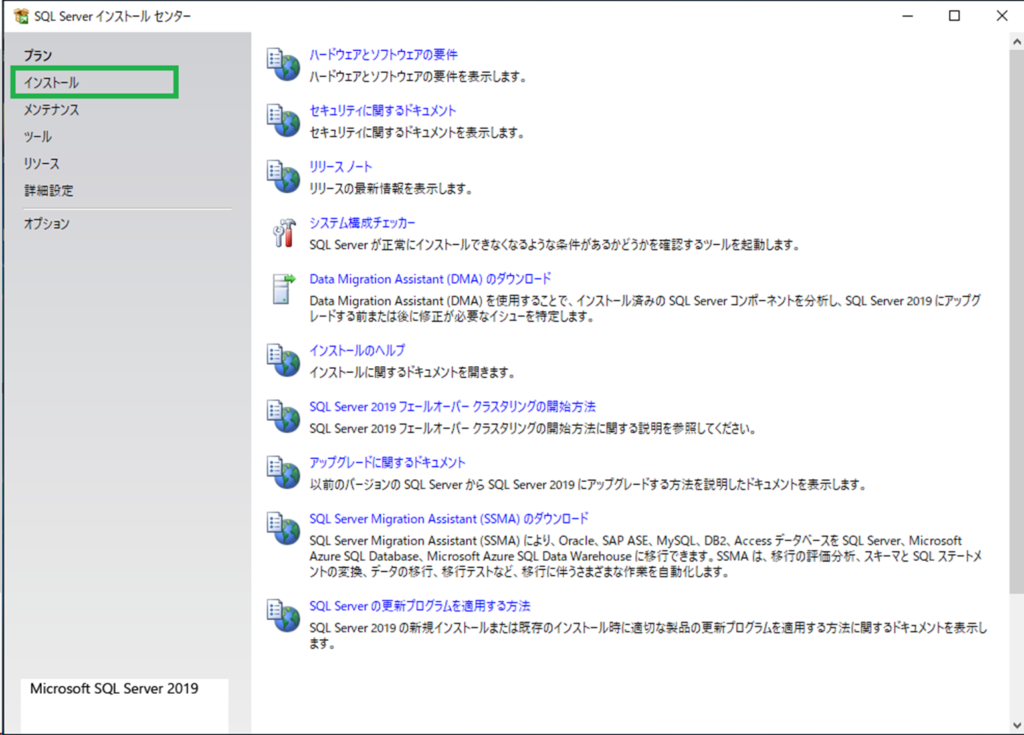This screenshot has width=1024, height=735.
Task: Click the scroll-up arrow of the vertical scrollbar
Action: 1016,41
